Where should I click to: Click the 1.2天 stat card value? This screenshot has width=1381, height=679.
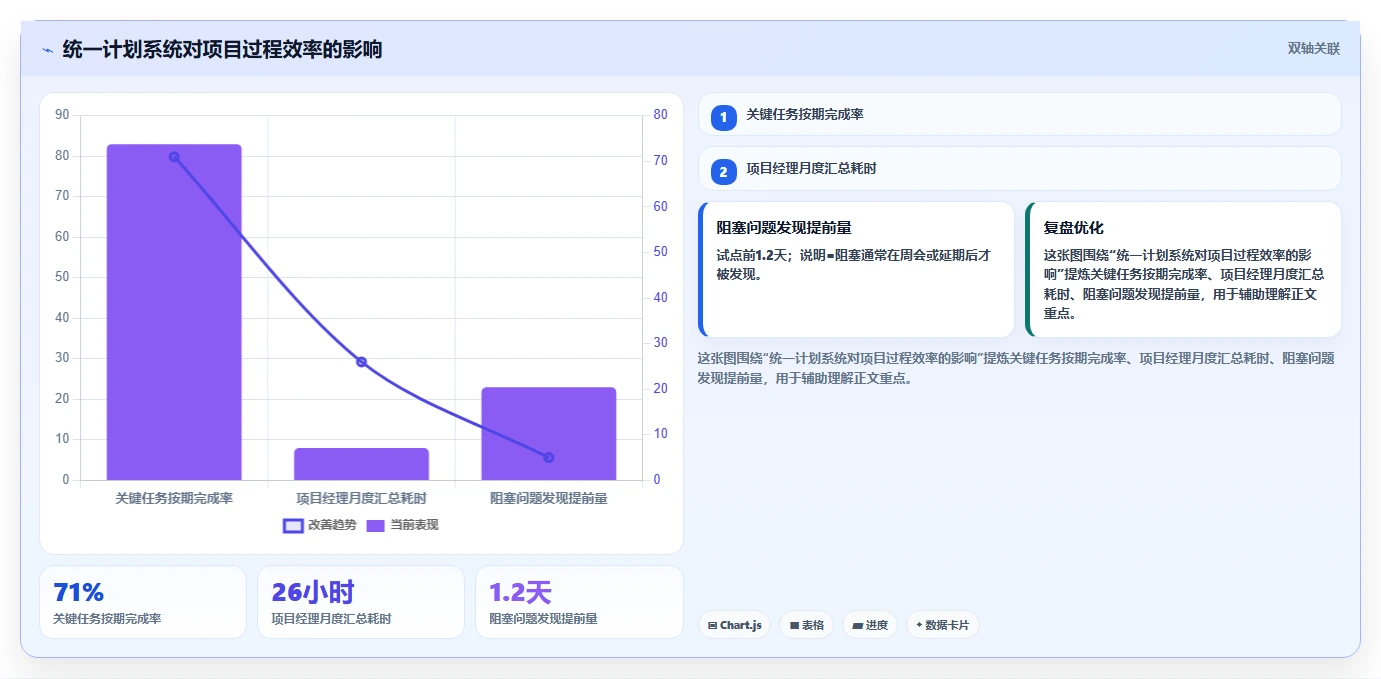tap(520, 592)
